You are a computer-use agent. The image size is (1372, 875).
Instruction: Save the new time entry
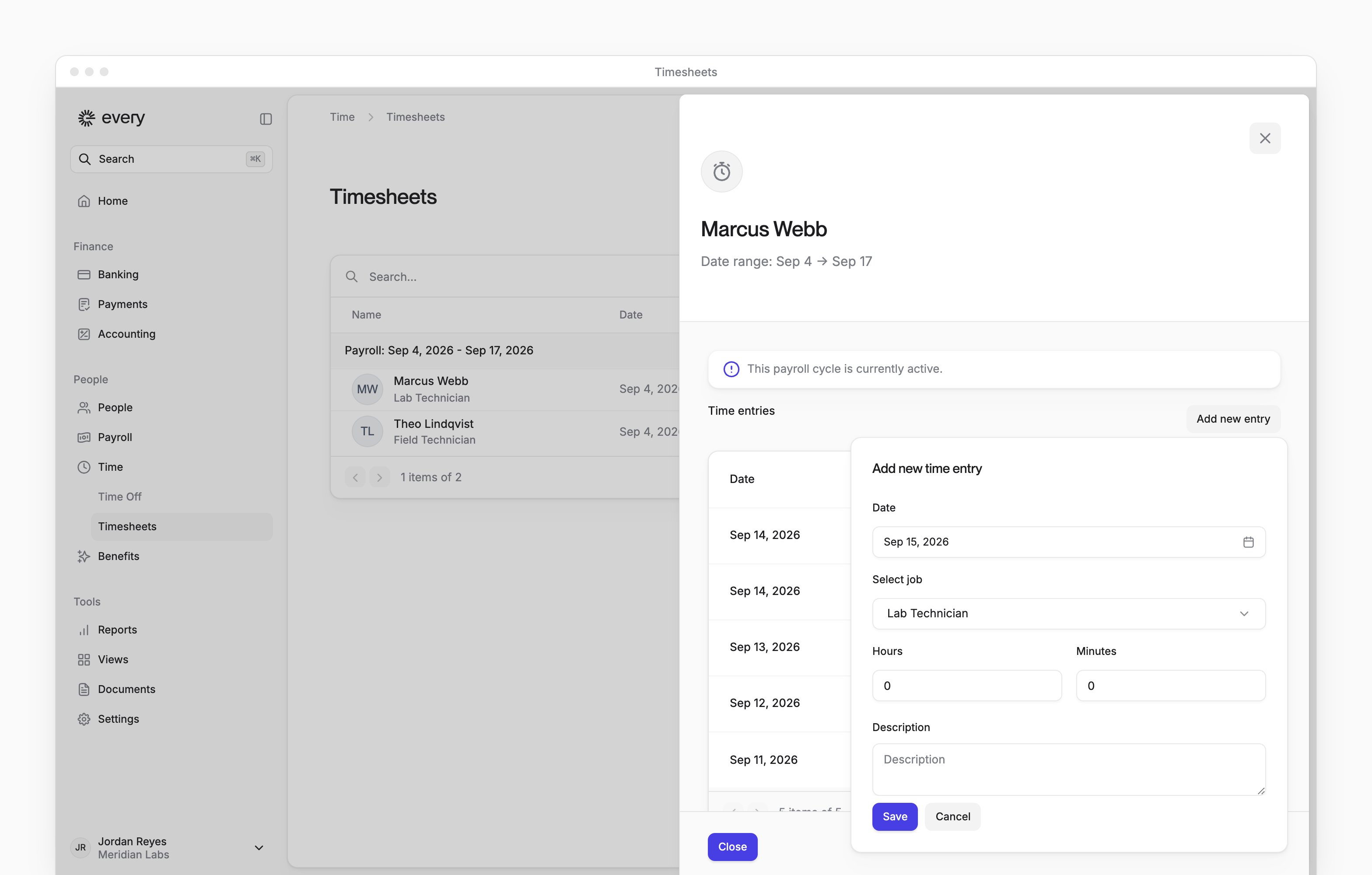tap(895, 816)
